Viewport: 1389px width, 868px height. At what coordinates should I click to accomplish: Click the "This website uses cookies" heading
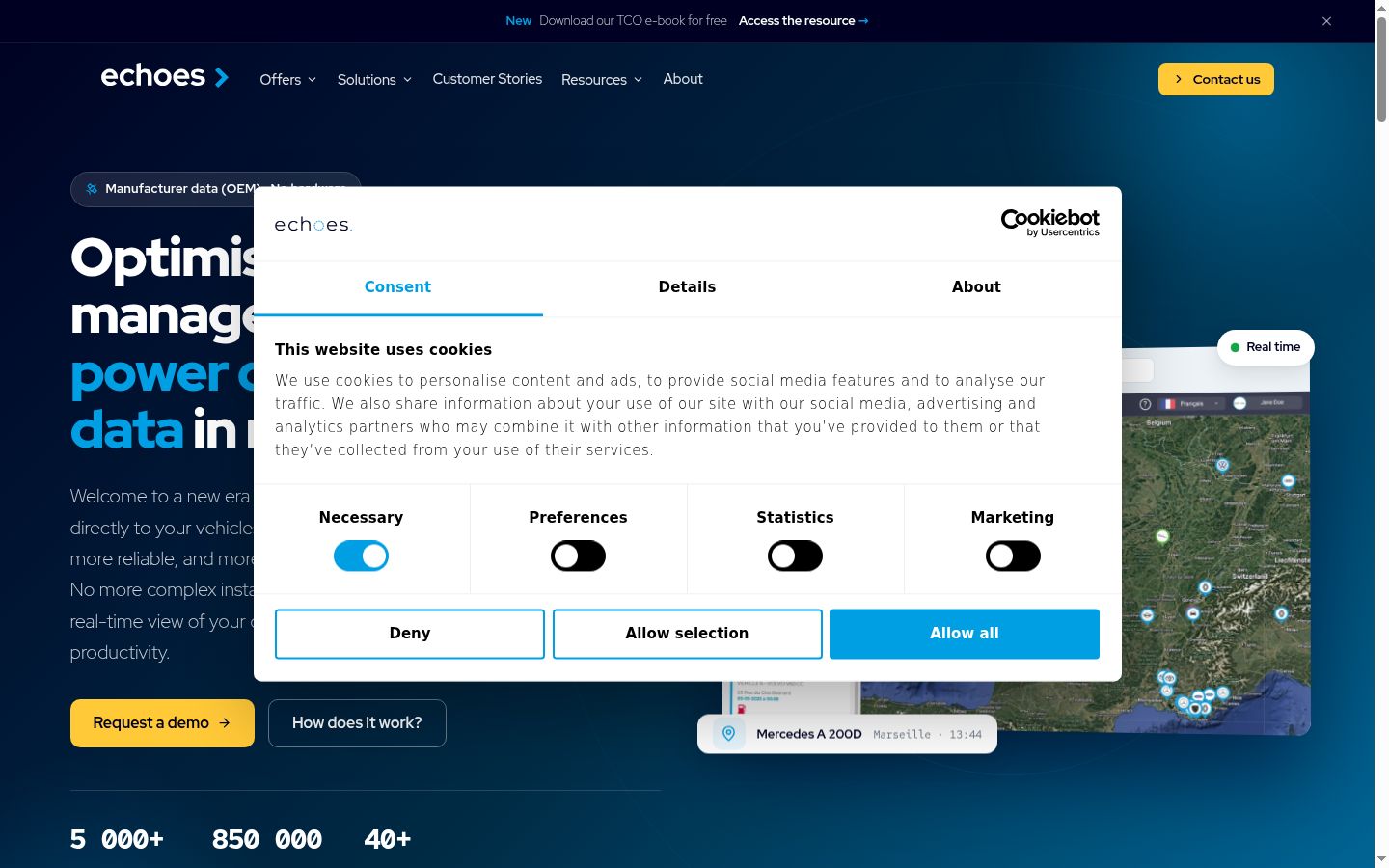[383, 350]
